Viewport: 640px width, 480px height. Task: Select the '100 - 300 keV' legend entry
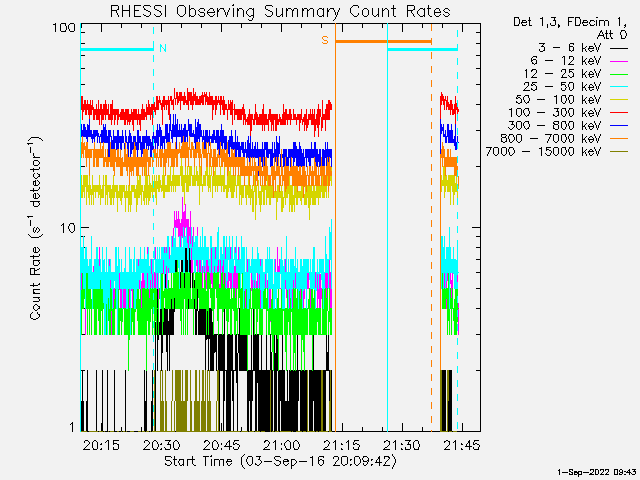[x=555, y=113]
